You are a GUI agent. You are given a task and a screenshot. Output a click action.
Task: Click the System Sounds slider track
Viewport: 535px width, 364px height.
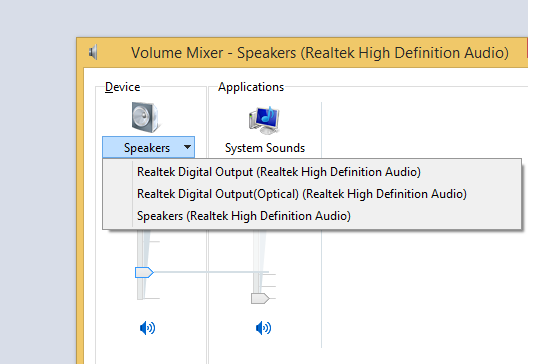tap(259, 263)
